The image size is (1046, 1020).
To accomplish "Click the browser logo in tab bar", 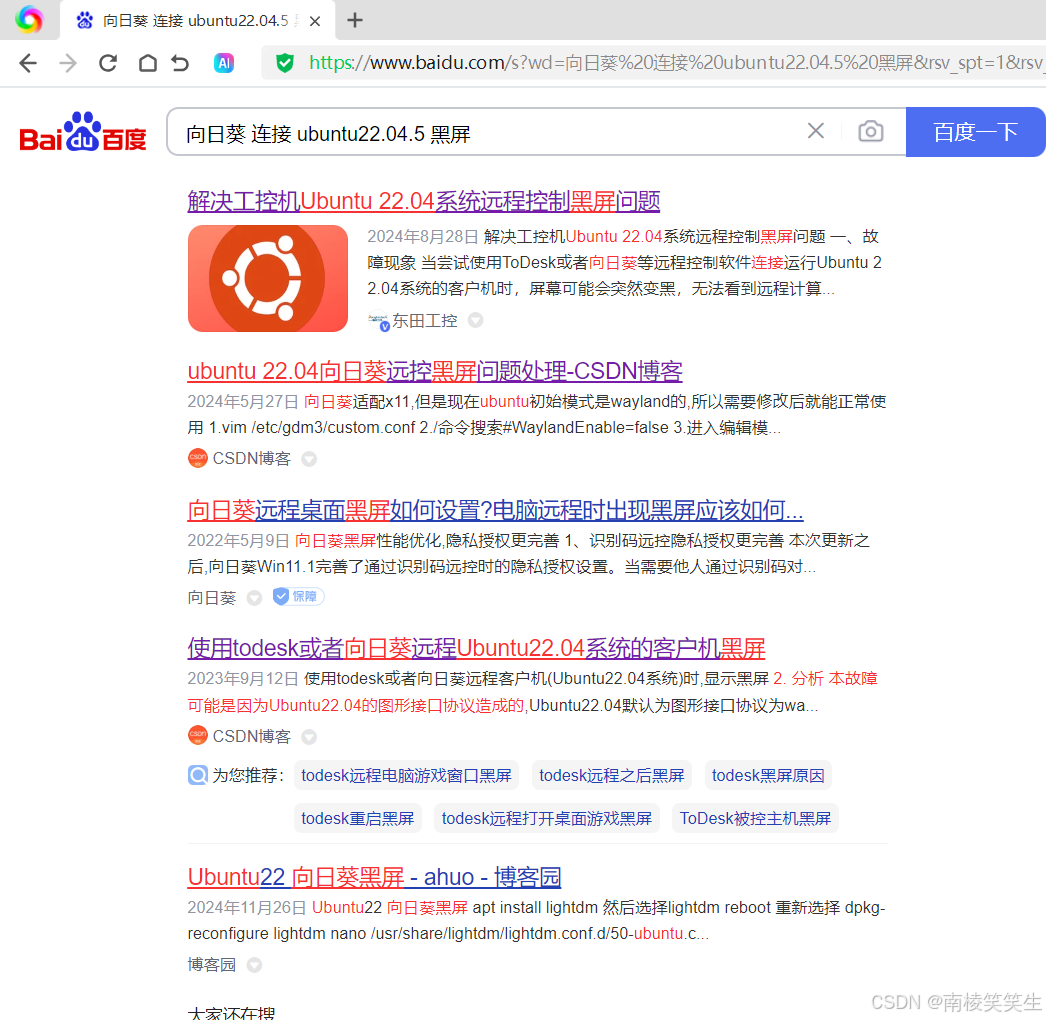I will click(x=29, y=19).
